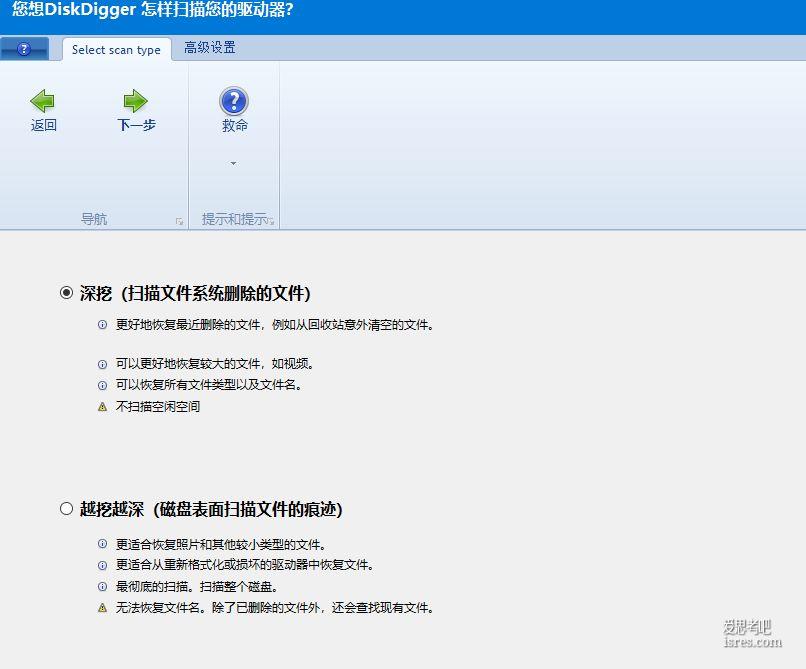
Task: Click the blue question mark application button
Action: point(24,49)
